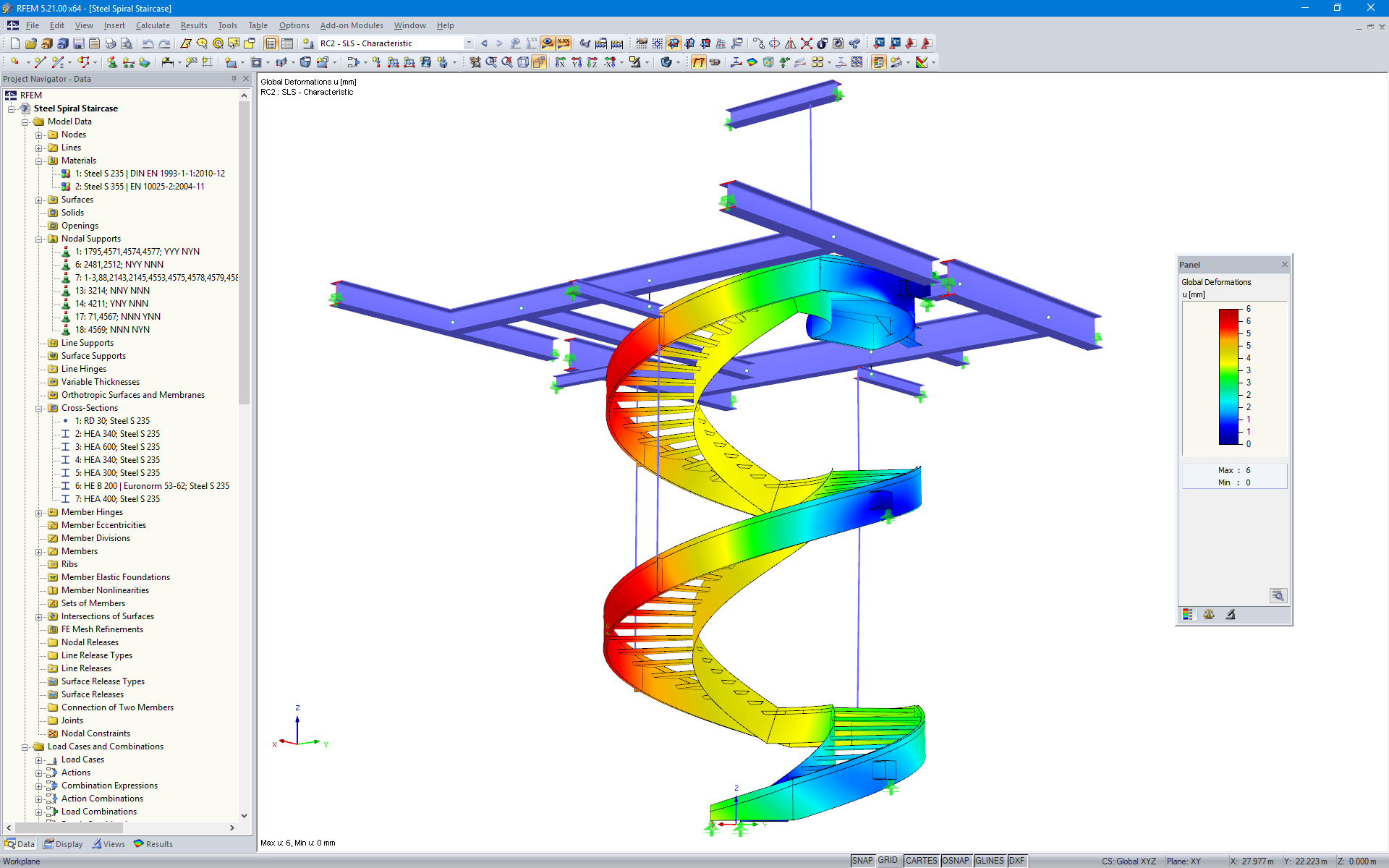Toggle OSNAP in status bar
Viewport: 1389px width, 868px height.
click(955, 861)
